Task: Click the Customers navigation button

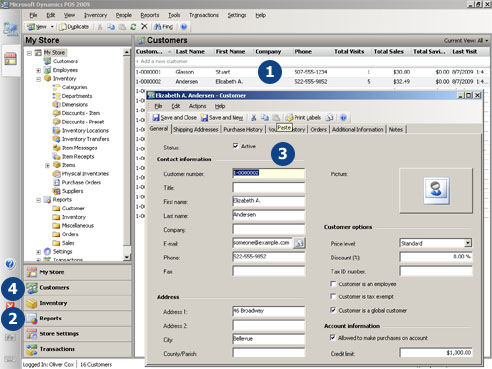Action: [78, 288]
